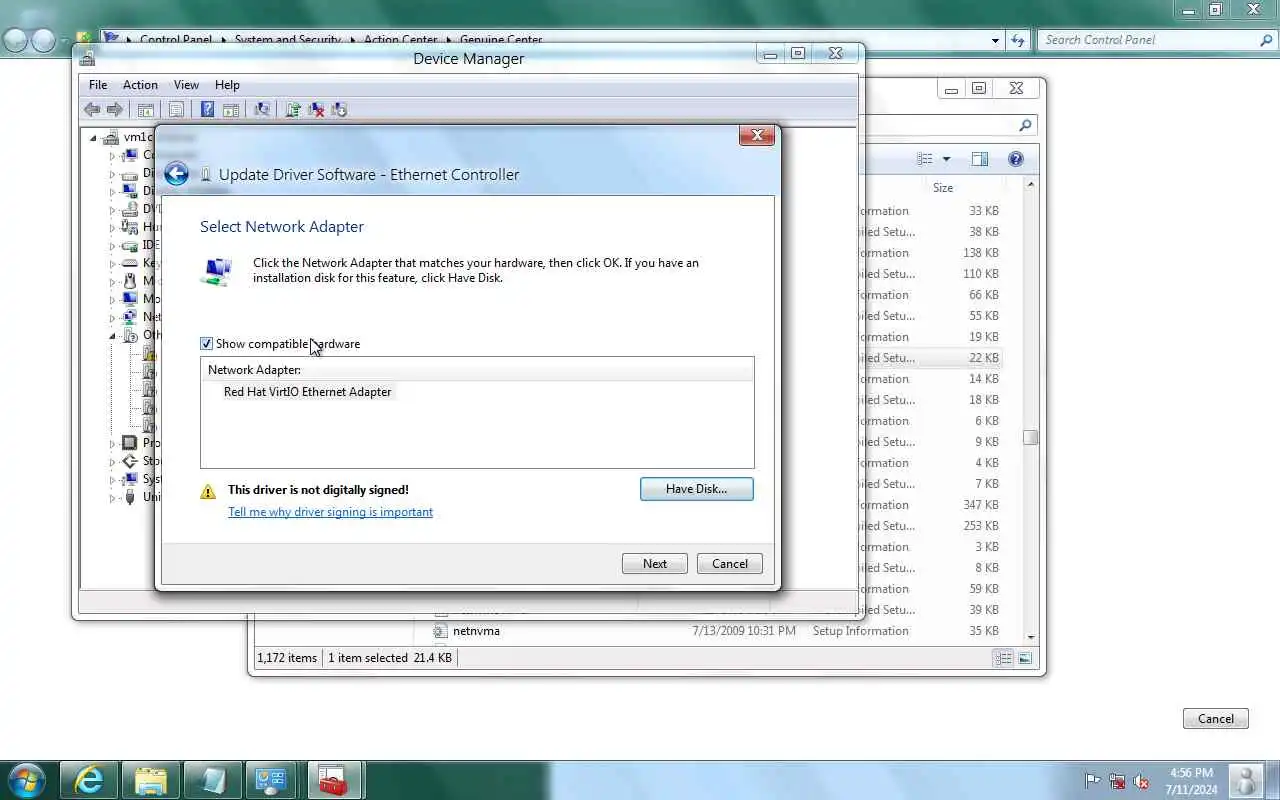This screenshot has height=800, width=1280.
Task: Click the System and Security breadcrumb
Action: click(x=287, y=40)
